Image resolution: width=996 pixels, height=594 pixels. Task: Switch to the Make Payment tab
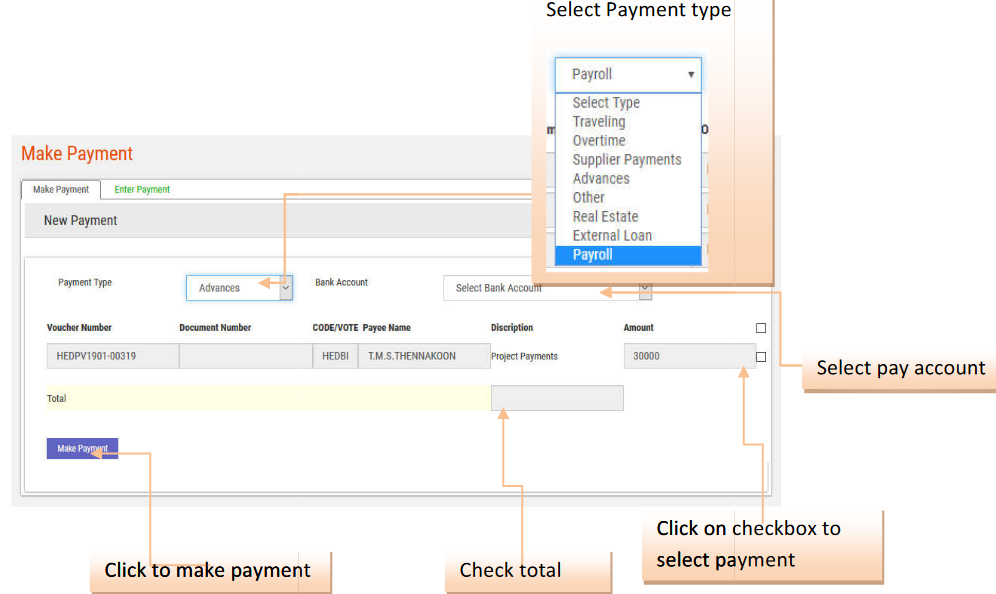pyautogui.click(x=60, y=189)
